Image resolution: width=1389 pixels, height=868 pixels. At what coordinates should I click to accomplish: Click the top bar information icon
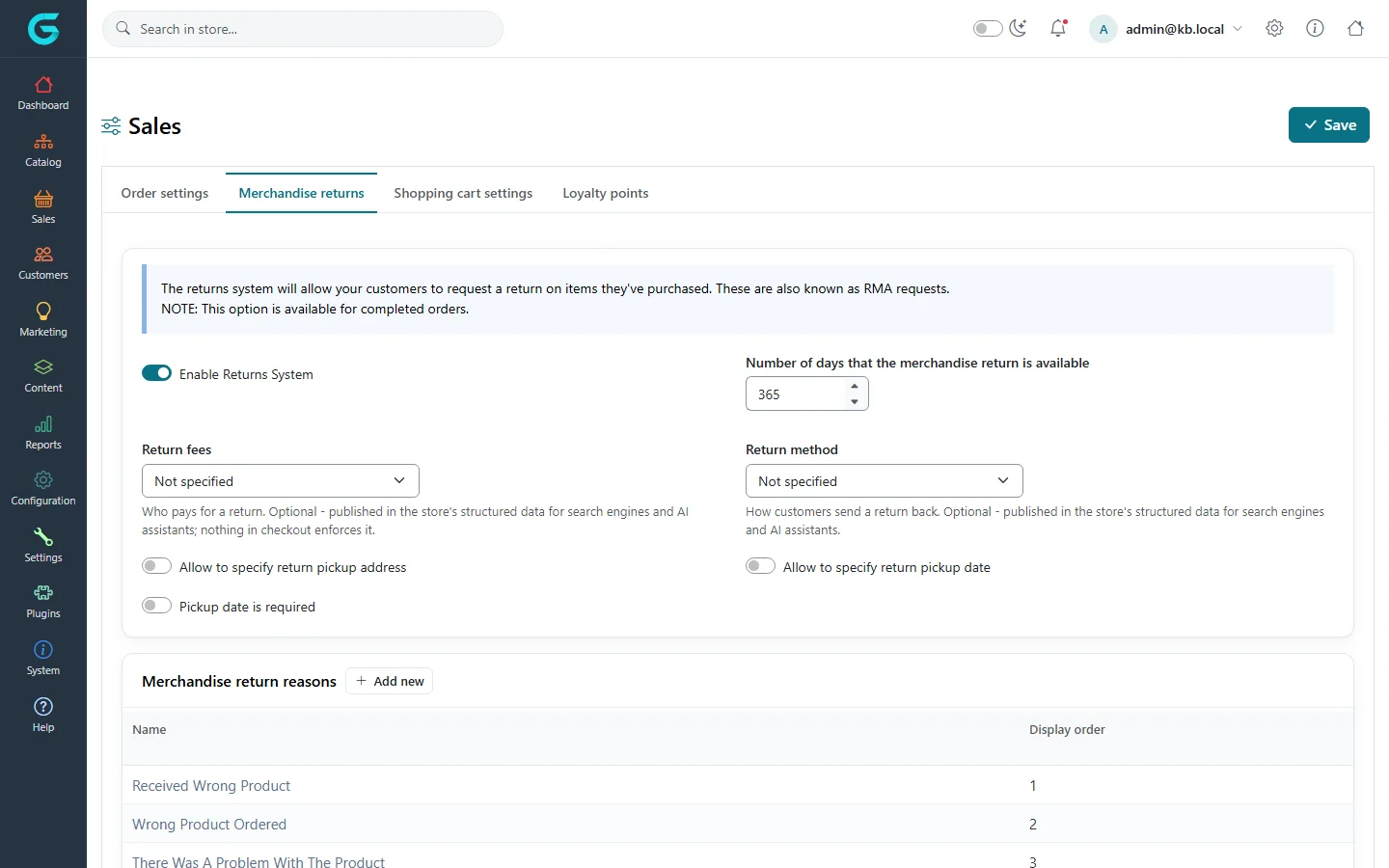[x=1315, y=28]
